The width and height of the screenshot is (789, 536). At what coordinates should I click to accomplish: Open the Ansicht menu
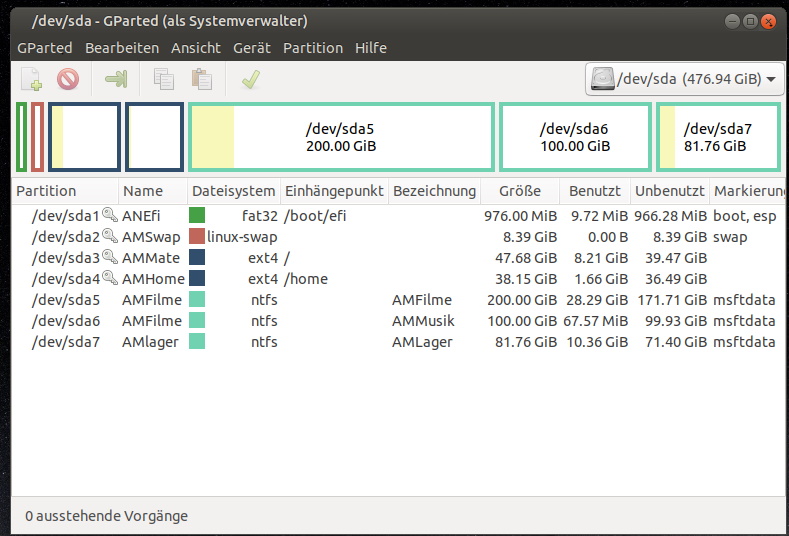(x=196, y=48)
